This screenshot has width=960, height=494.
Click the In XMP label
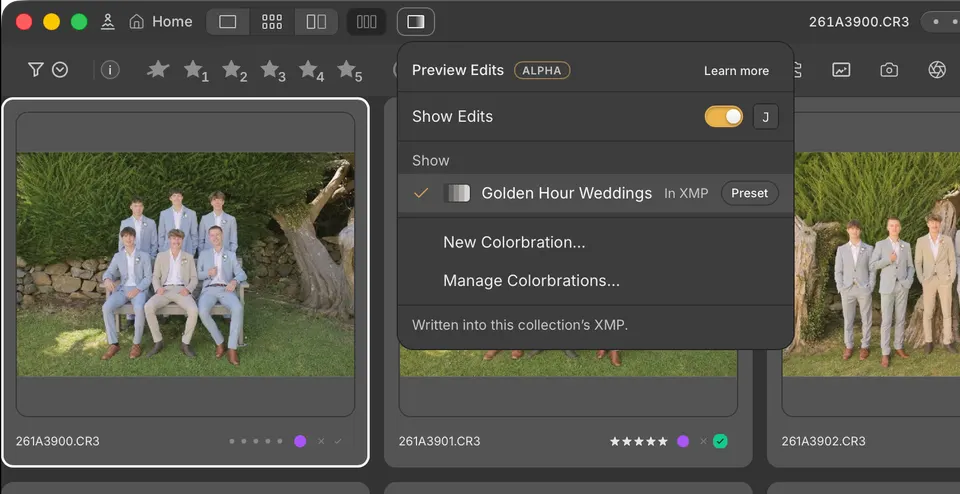[x=686, y=193]
